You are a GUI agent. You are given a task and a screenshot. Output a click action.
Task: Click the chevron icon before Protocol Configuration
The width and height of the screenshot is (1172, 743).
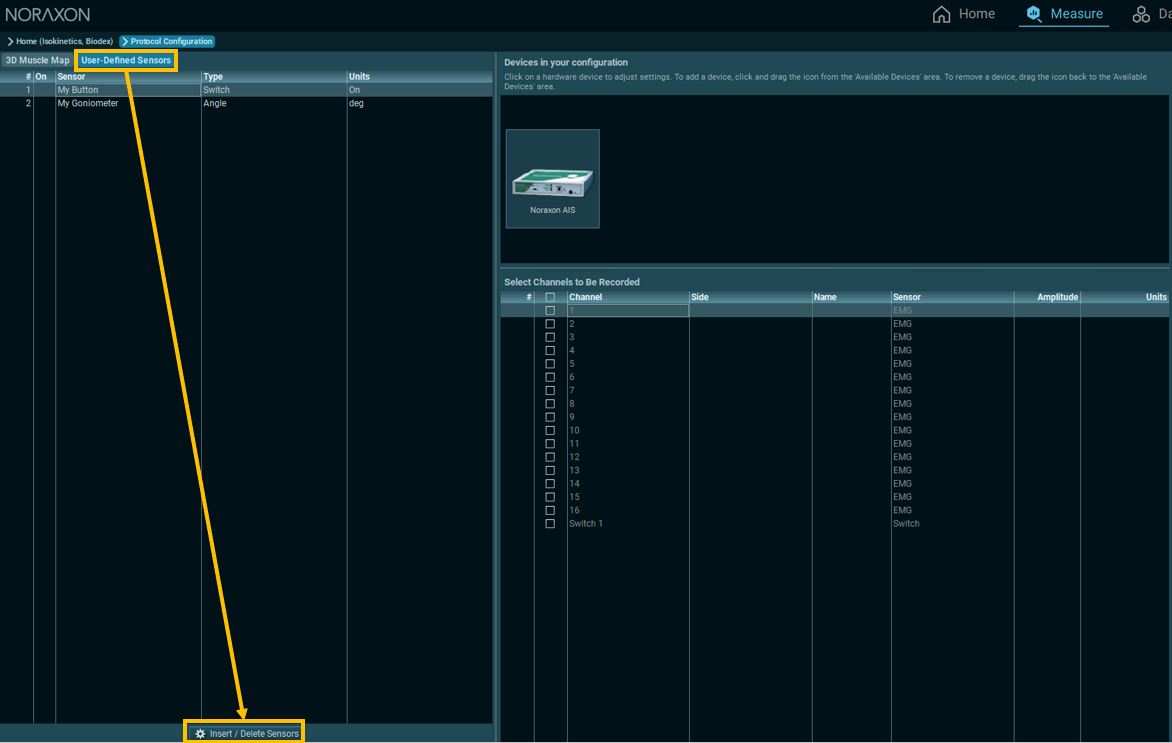[125, 42]
